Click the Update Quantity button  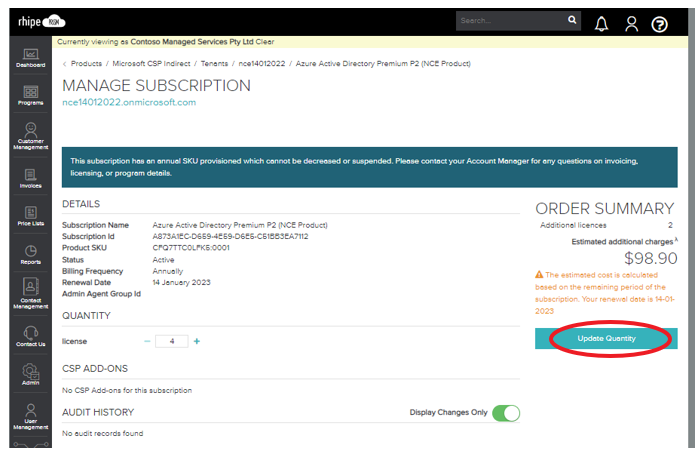606,339
